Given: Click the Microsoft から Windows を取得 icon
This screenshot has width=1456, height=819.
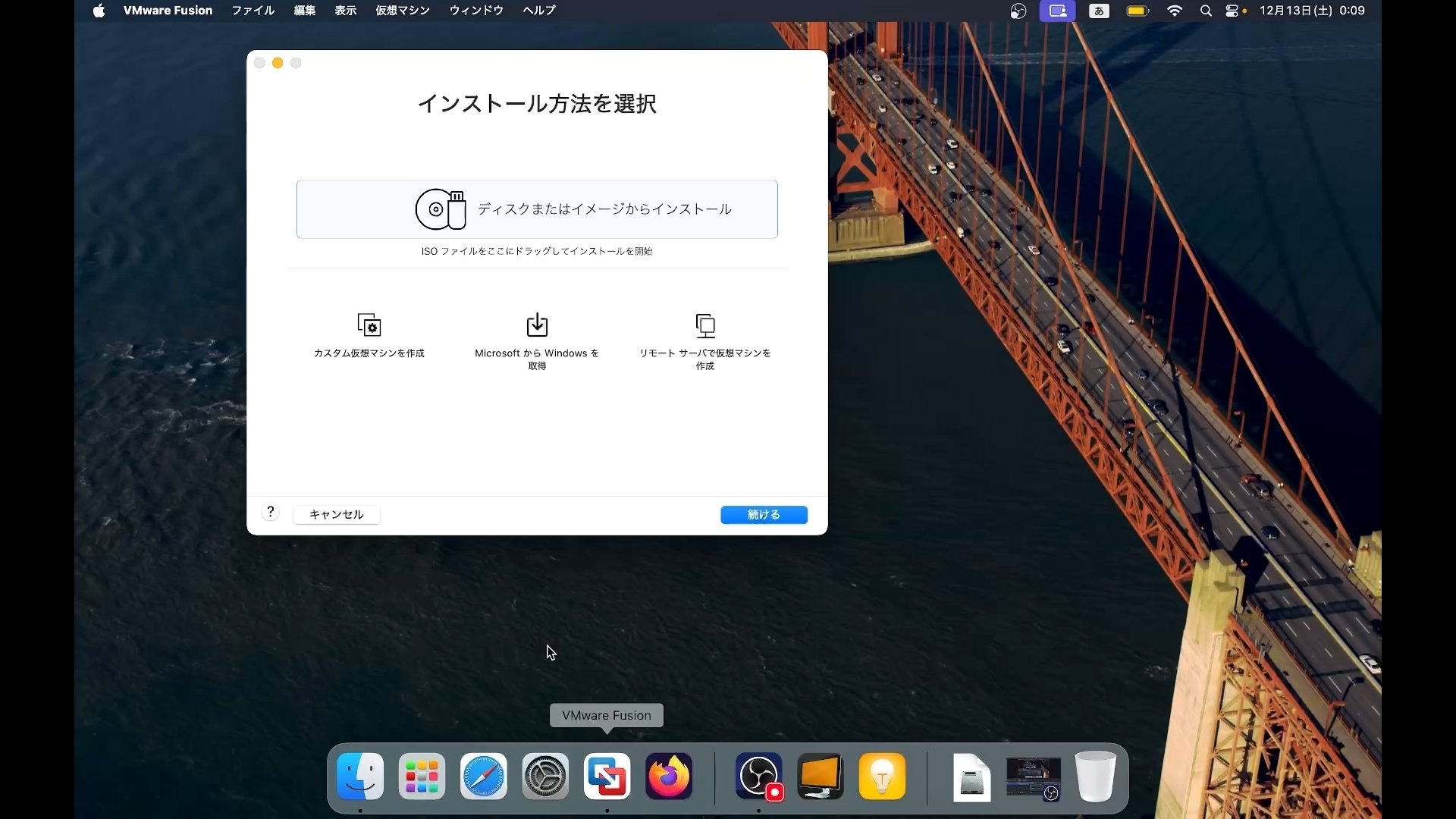Looking at the screenshot, I should (x=536, y=325).
